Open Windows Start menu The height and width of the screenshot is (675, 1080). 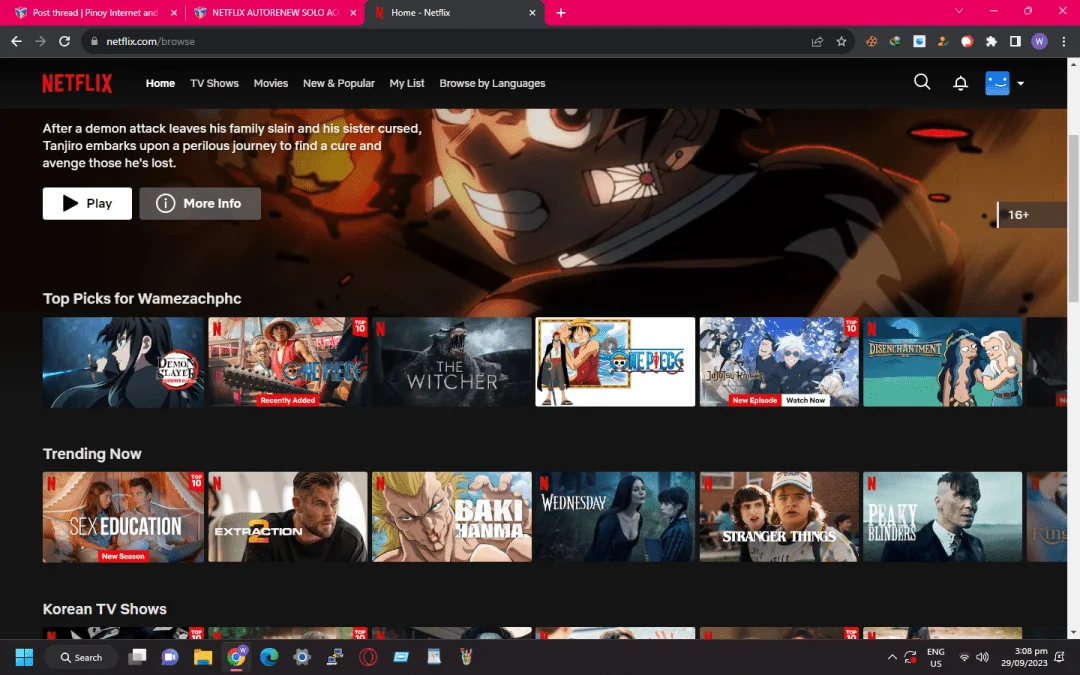(24, 657)
